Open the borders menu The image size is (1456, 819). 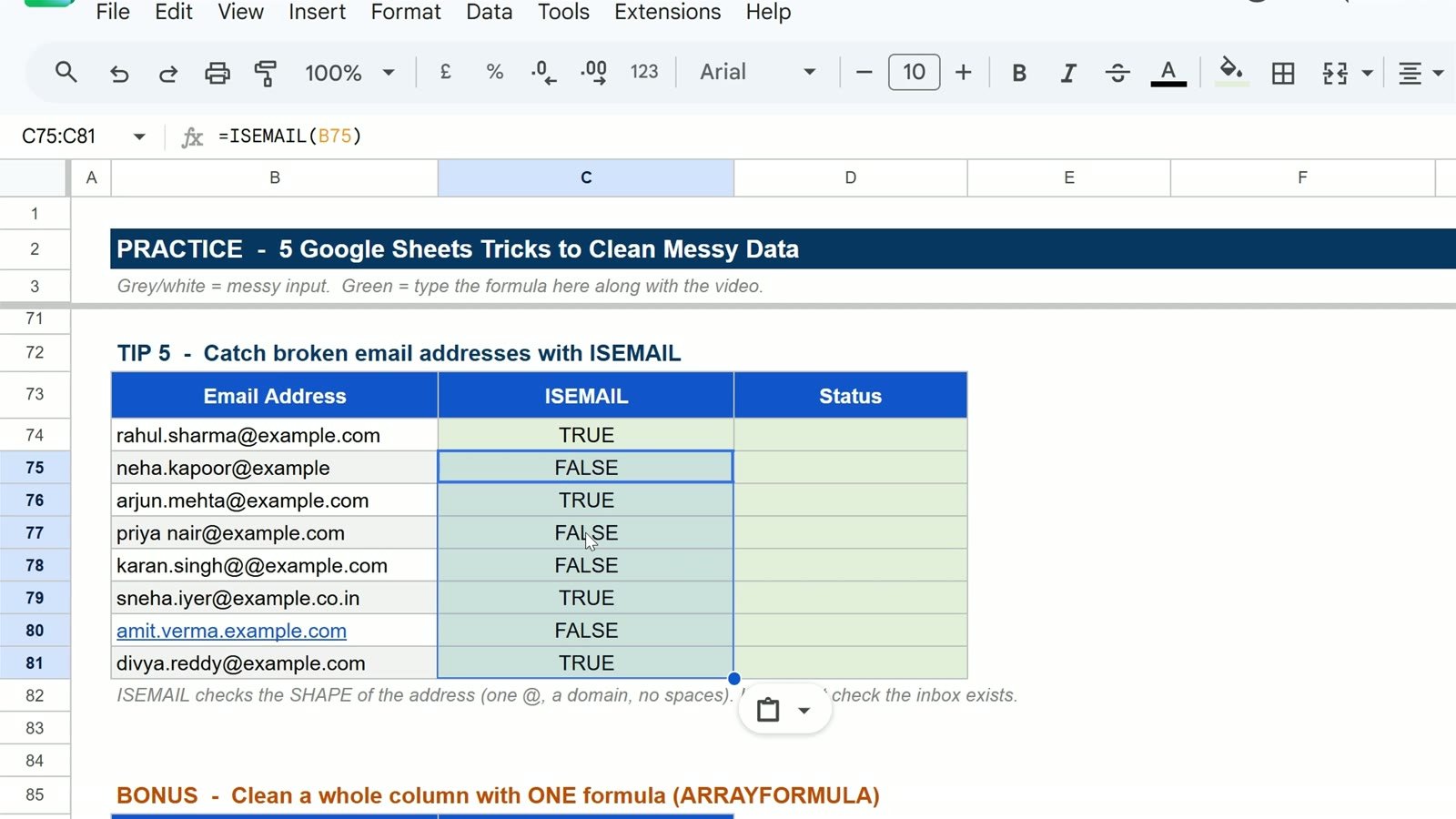[x=1283, y=73]
